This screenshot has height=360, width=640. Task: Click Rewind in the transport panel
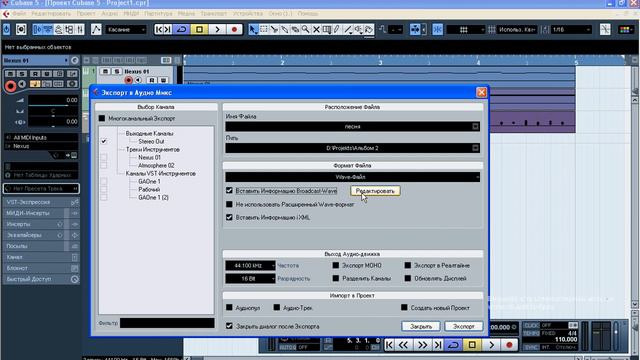coord(404,345)
